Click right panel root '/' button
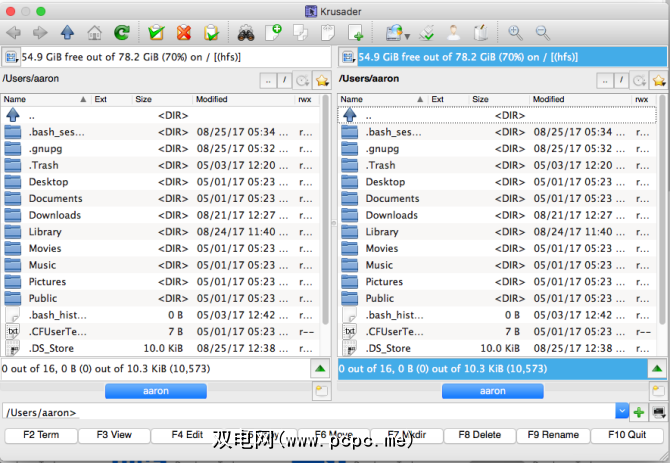 coord(621,81)
